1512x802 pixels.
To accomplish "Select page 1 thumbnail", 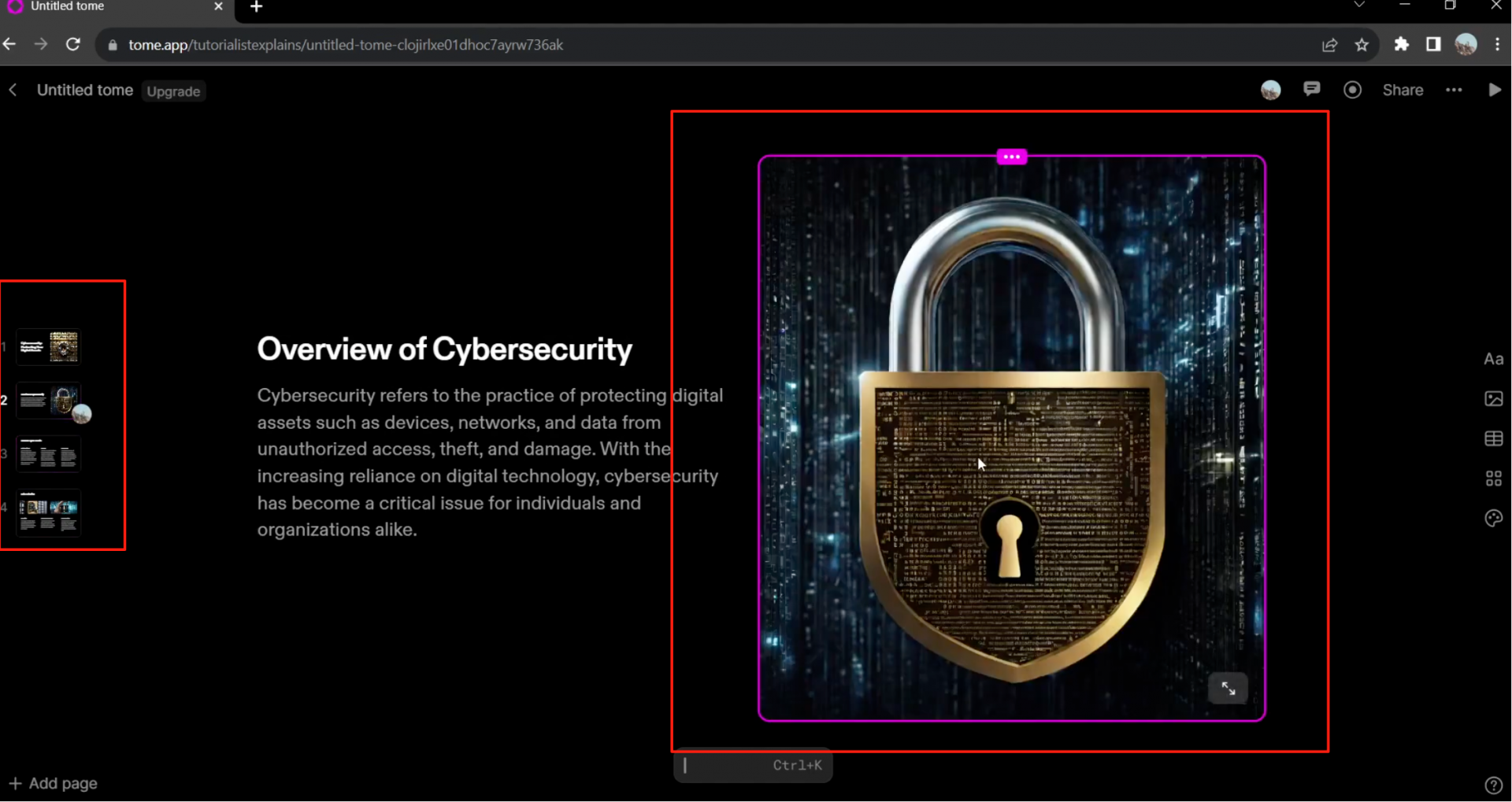I will (49, 346).
